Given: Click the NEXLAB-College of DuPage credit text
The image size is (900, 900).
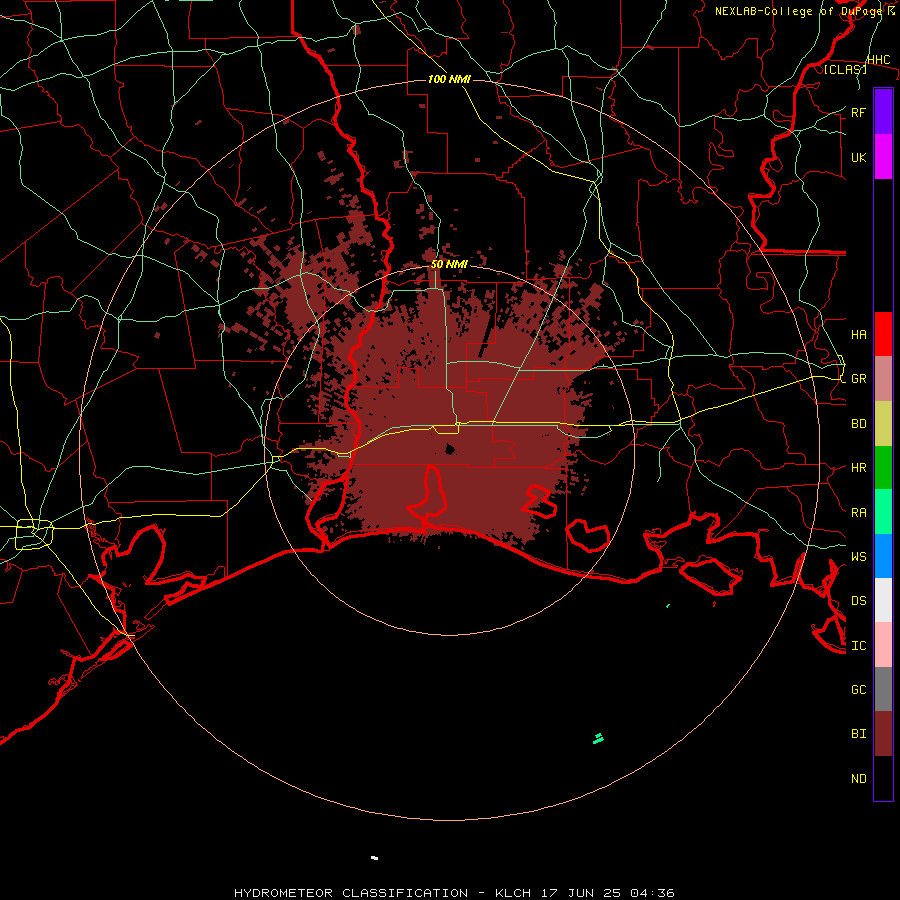Looking at the screenshot, I should [x=800, y=11].
